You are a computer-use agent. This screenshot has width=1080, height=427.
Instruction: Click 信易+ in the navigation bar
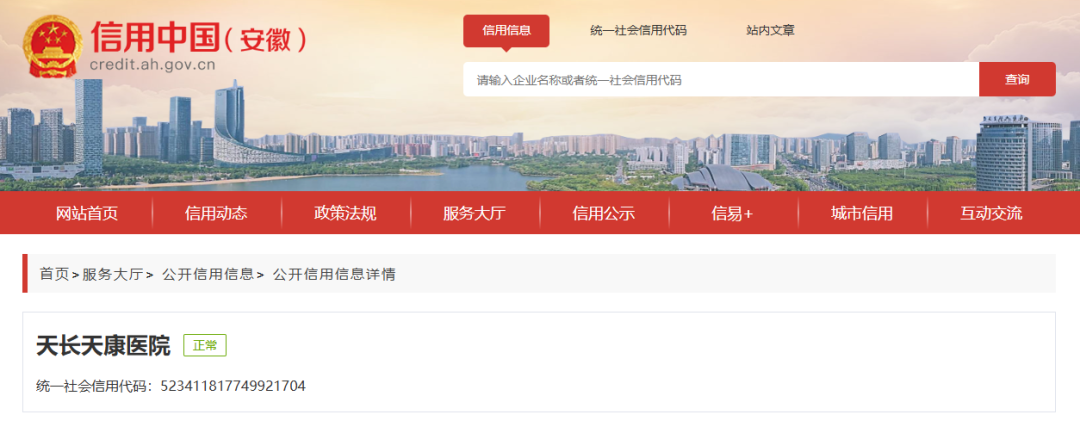(x=732, y=213)
